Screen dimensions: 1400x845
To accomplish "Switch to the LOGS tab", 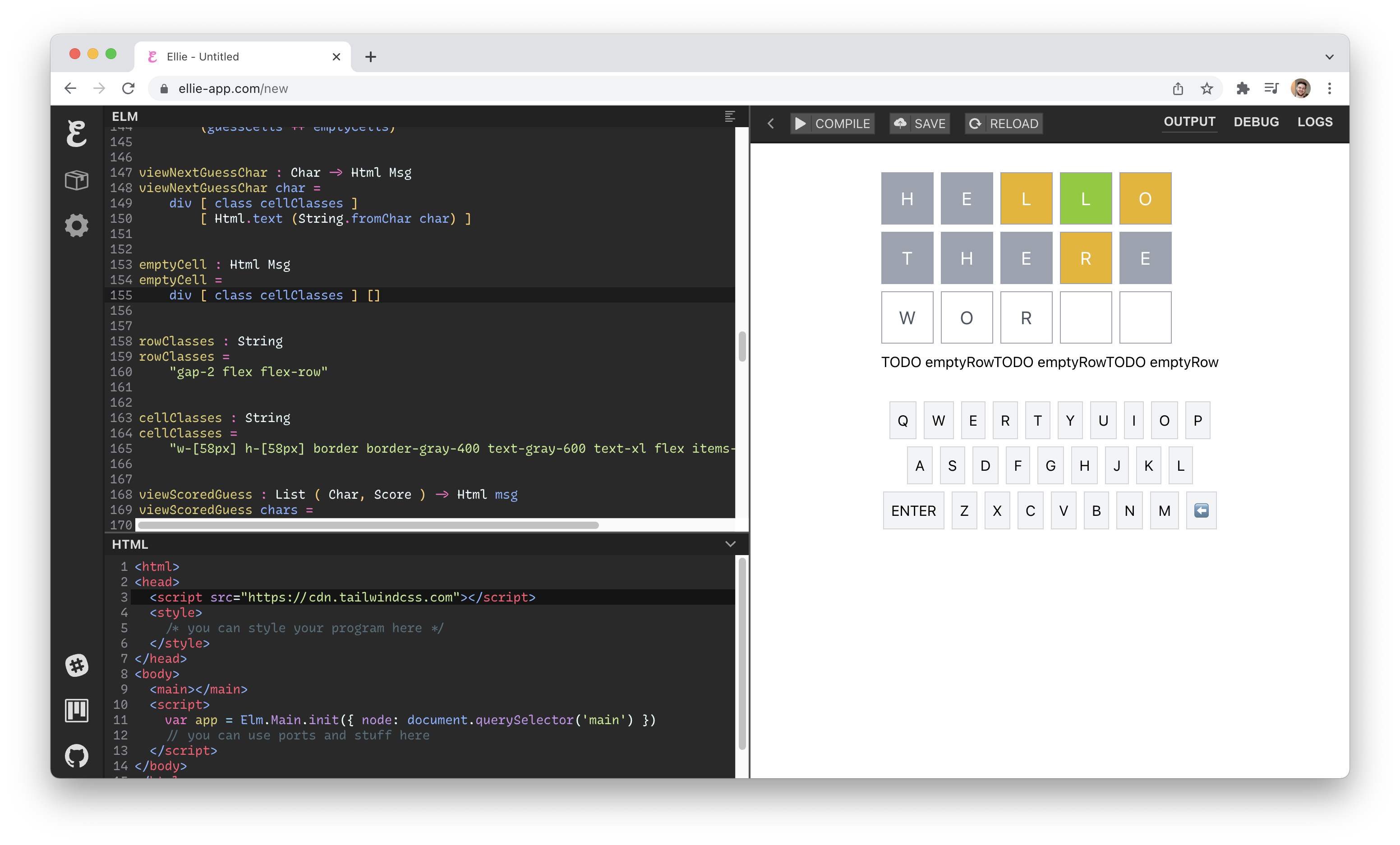I will tap(1314, 122).
